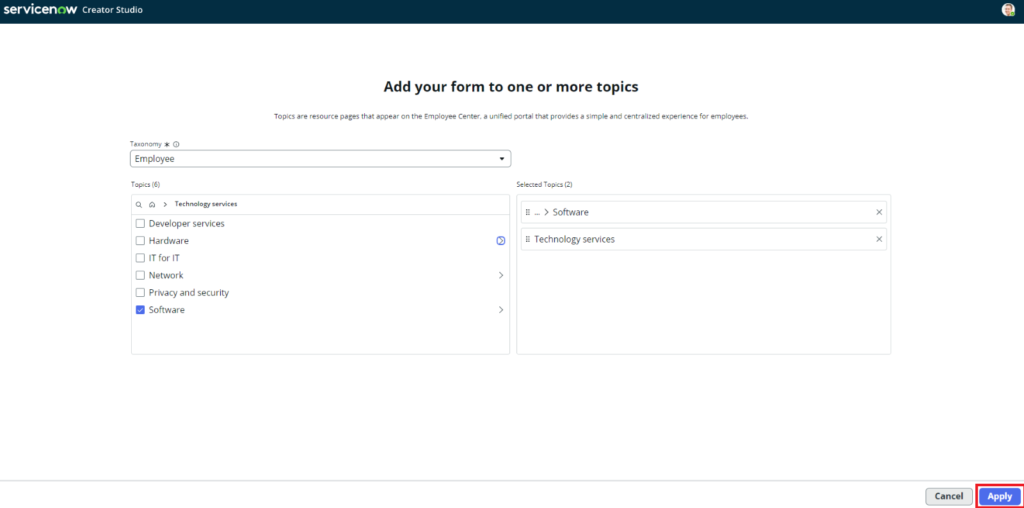Go to home icon in topics breadcrumb
Viewport: 1024px width, 508px height.
152,204
